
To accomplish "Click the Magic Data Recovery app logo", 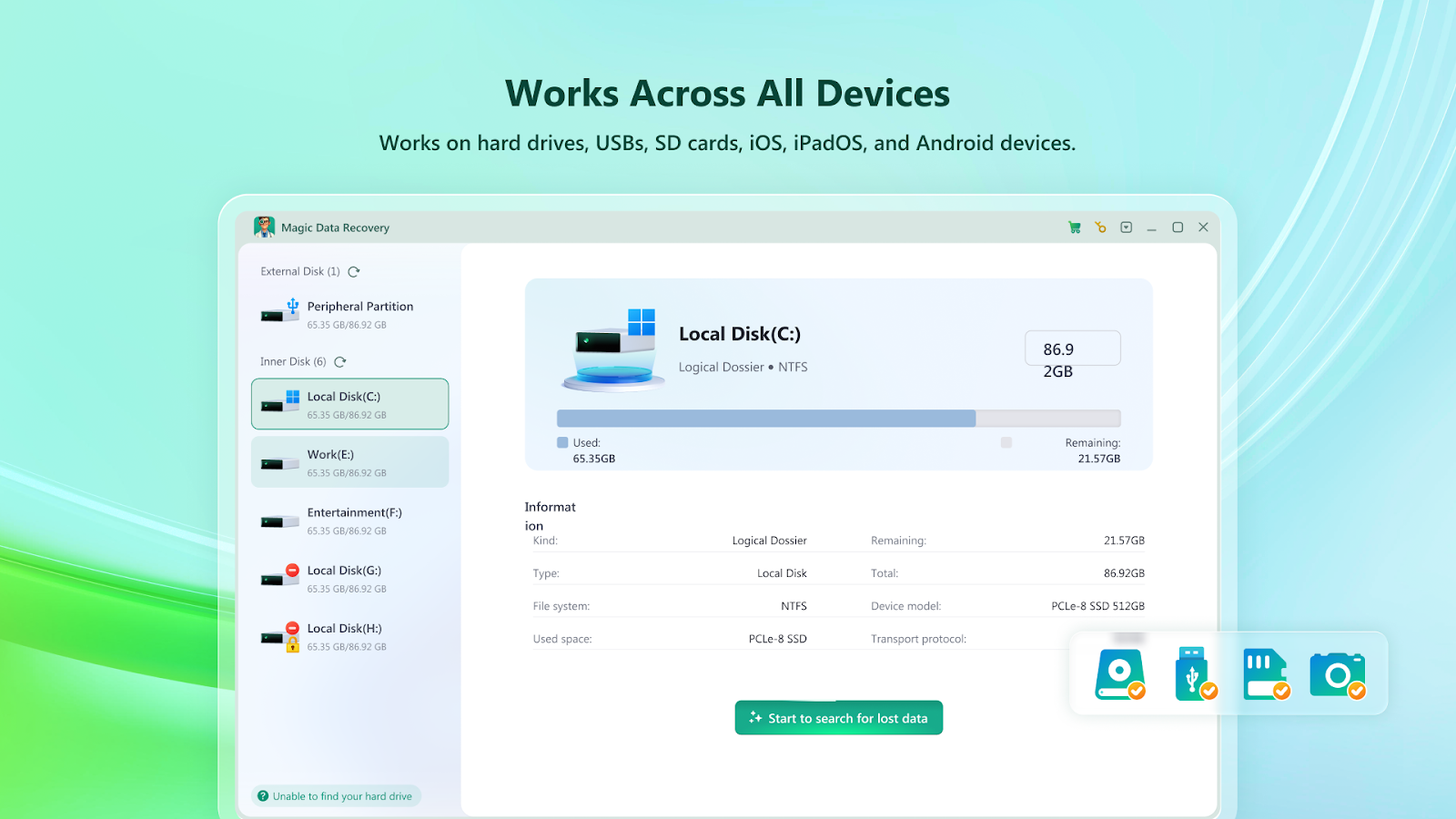I will (x=265, y=227).
